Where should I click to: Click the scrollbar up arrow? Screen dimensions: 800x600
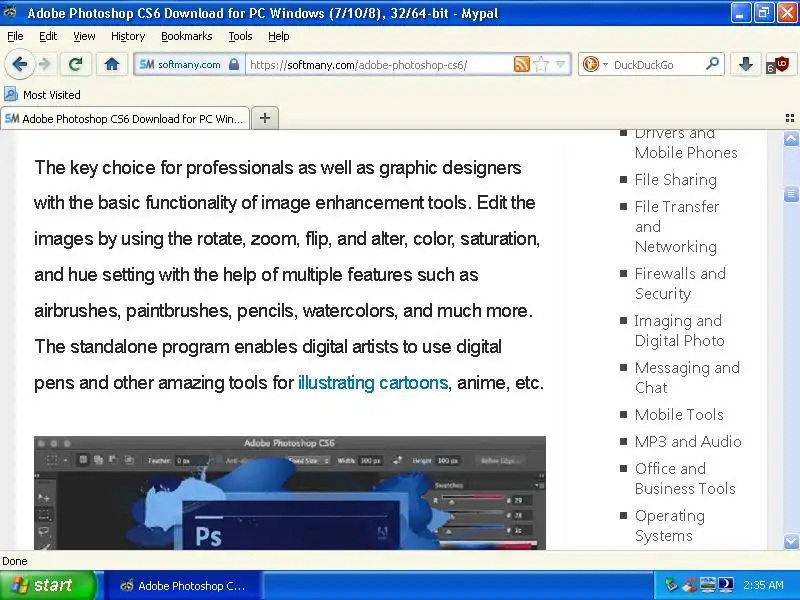pos(791,139)
